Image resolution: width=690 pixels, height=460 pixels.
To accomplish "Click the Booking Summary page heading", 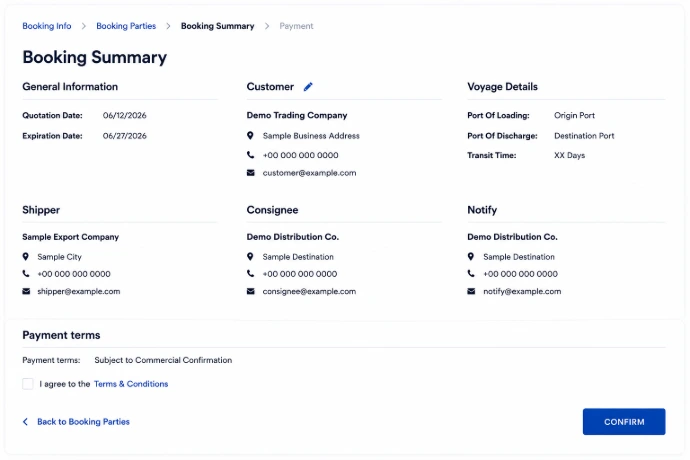I will tap(95, 58).
